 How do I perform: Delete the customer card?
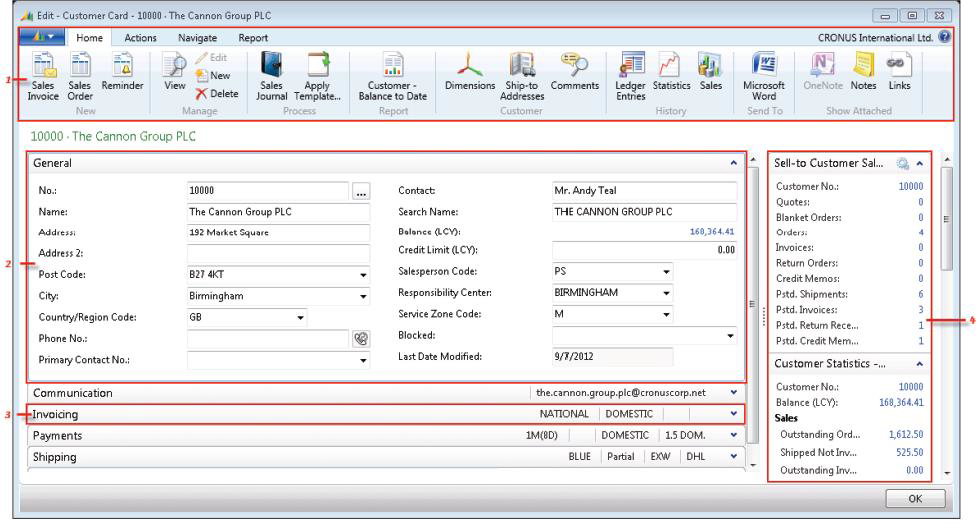pos(217,94)
